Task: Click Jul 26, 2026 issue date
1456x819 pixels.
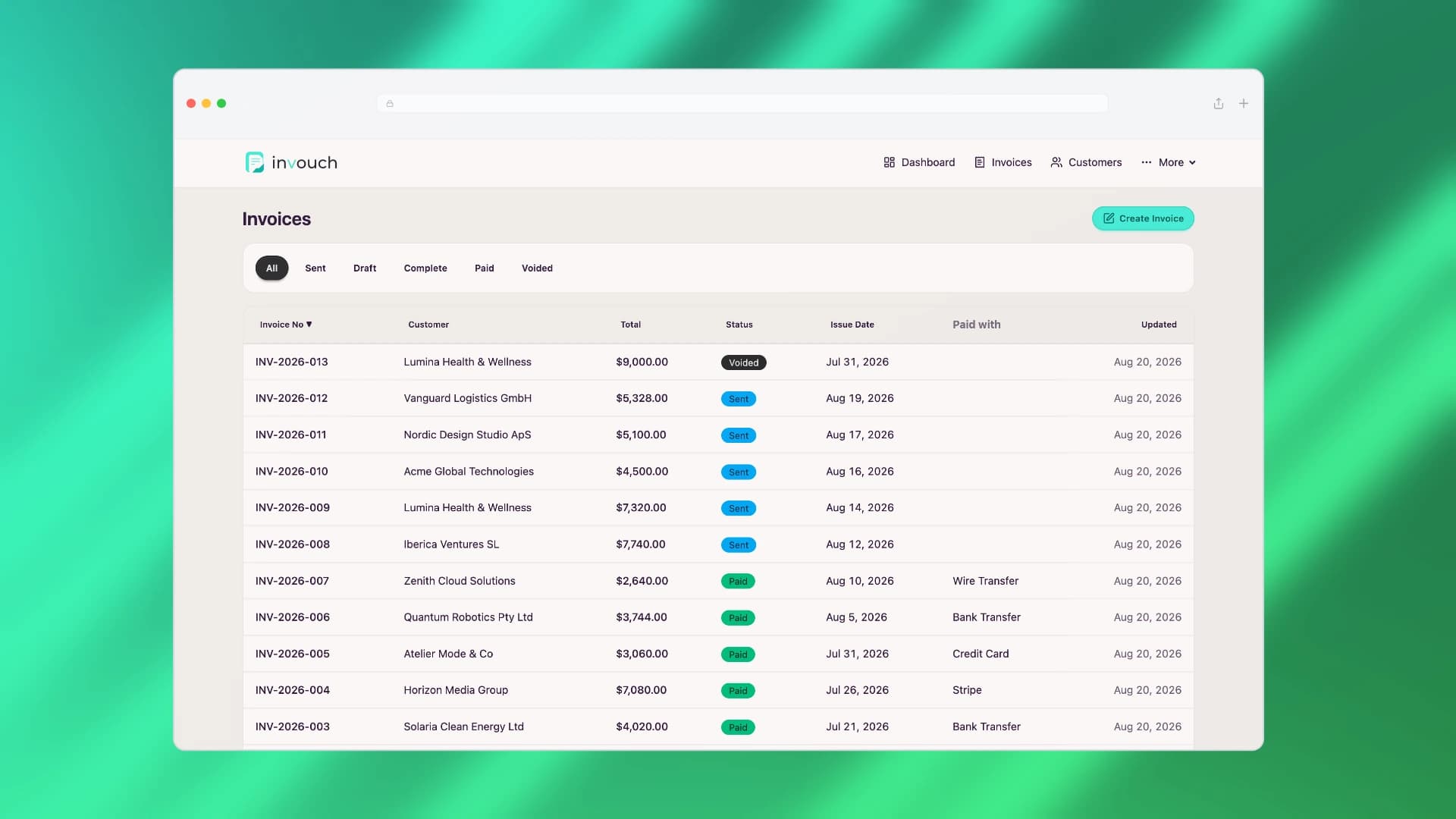Action: click(857, 690)
